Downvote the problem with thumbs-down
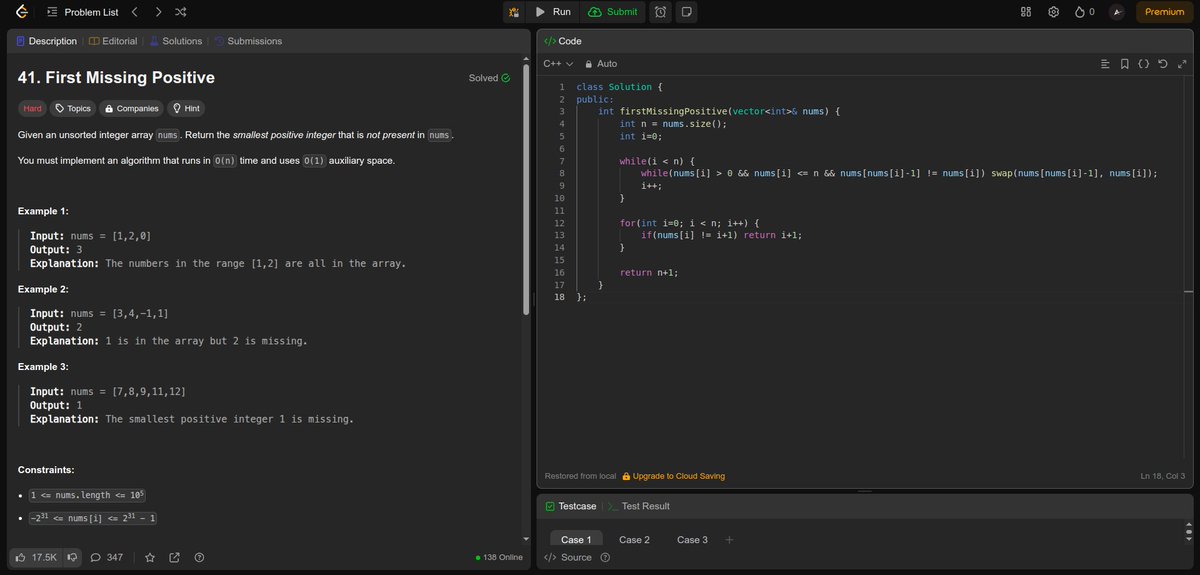The image size is (1200, 575). 72,557
